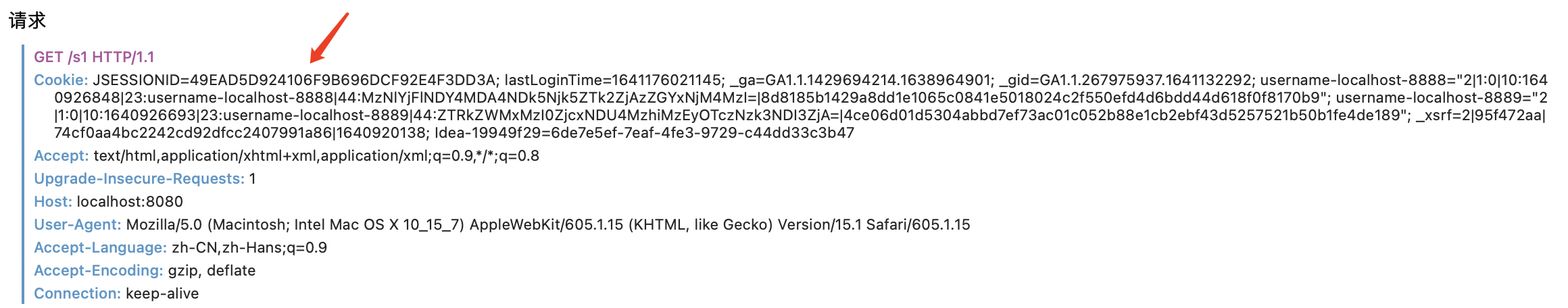Select the Accept header name
Screen dimensions: 1568x308
point(61,156)
